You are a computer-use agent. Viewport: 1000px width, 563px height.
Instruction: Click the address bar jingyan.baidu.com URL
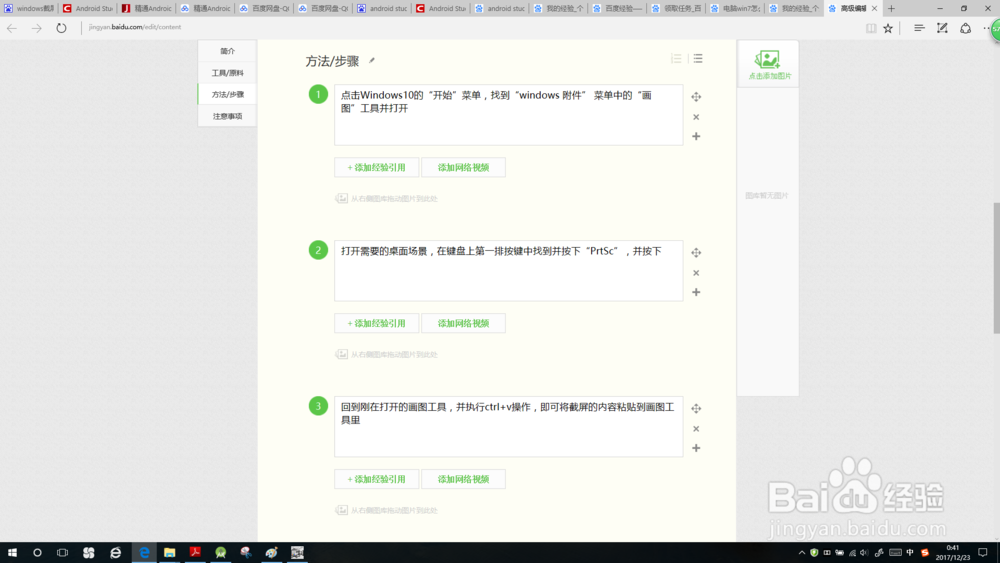click(135, 27)
